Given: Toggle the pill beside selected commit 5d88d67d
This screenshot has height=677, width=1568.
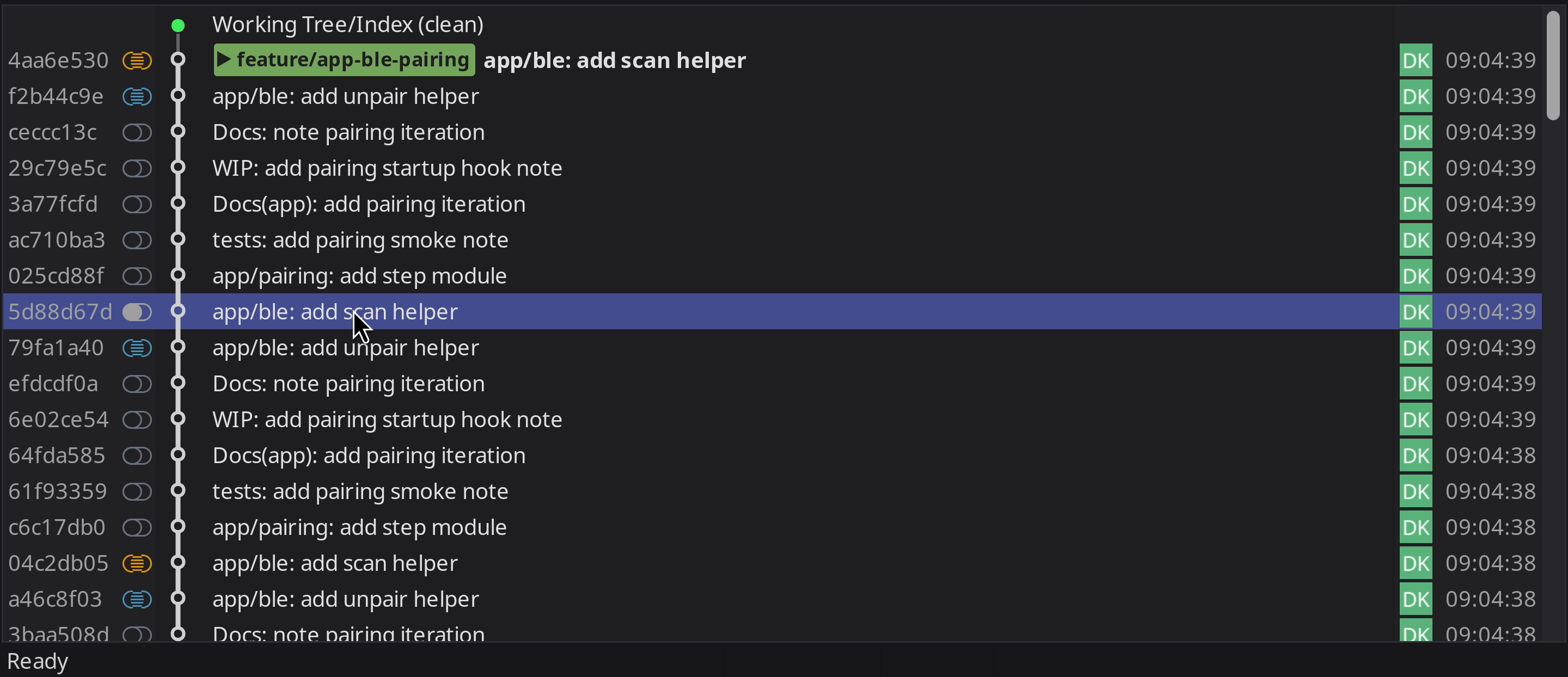Looking at the screenshot, I should coord(137,312).
